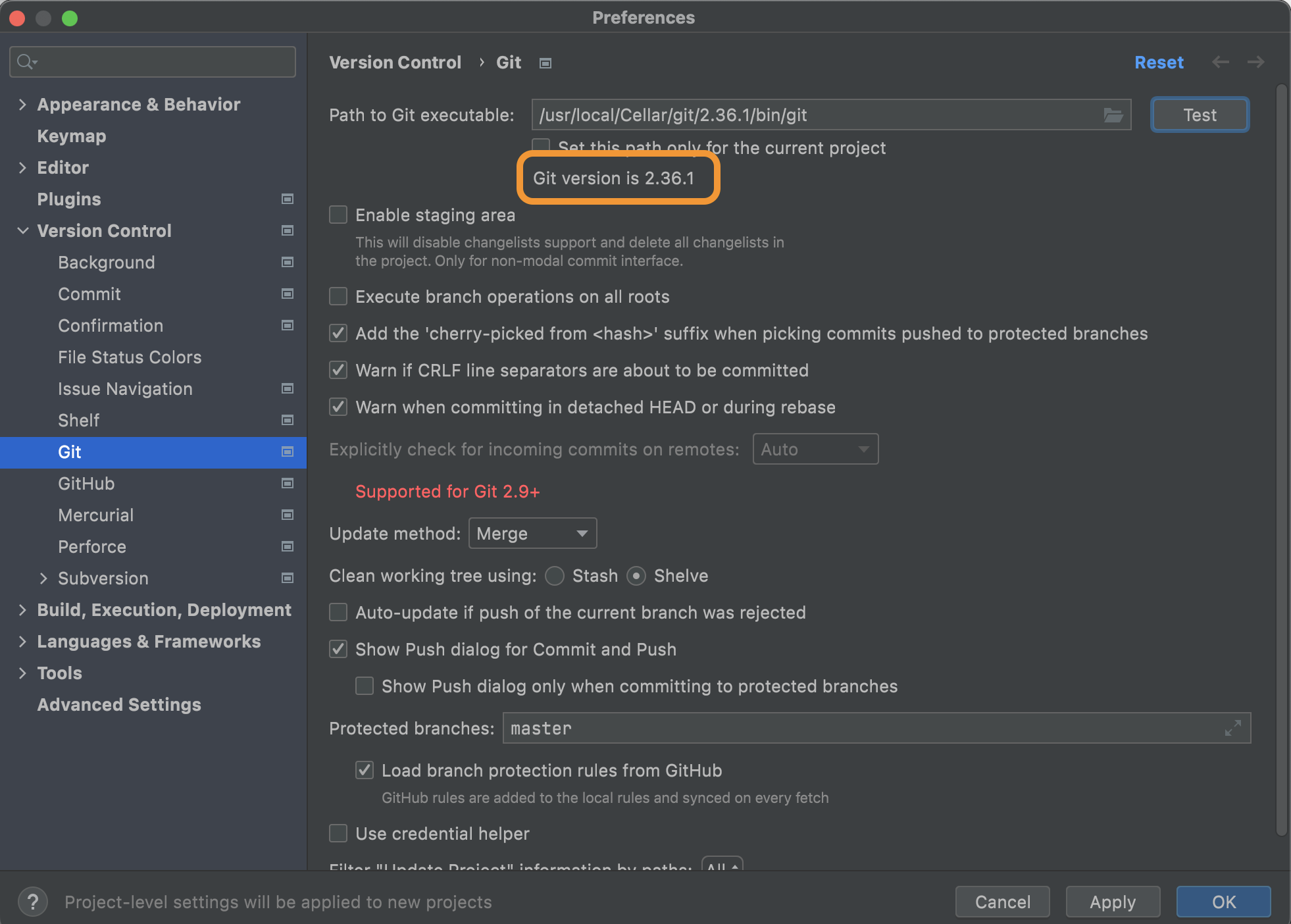Click the help question mark icon
1291x924 pixels.
coord(32,902)
